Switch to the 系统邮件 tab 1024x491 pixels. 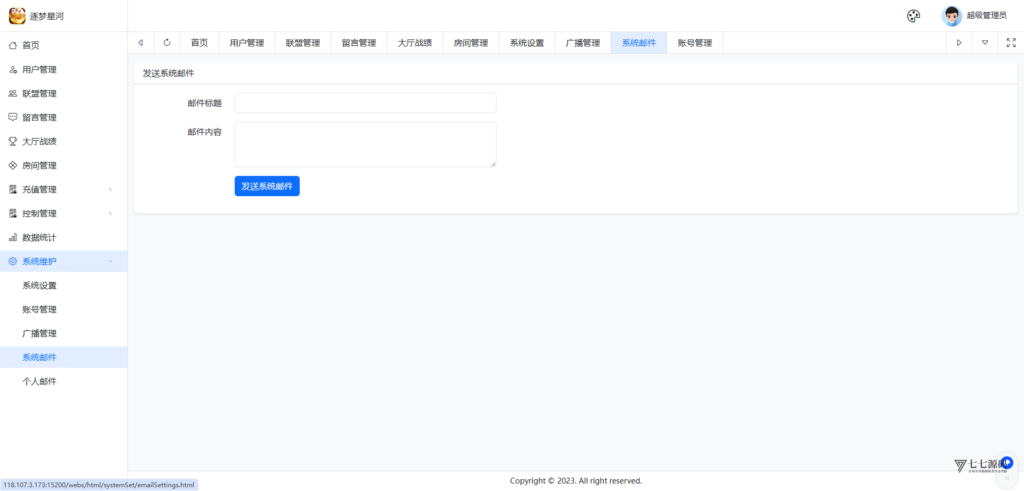[x=639, y=43]
